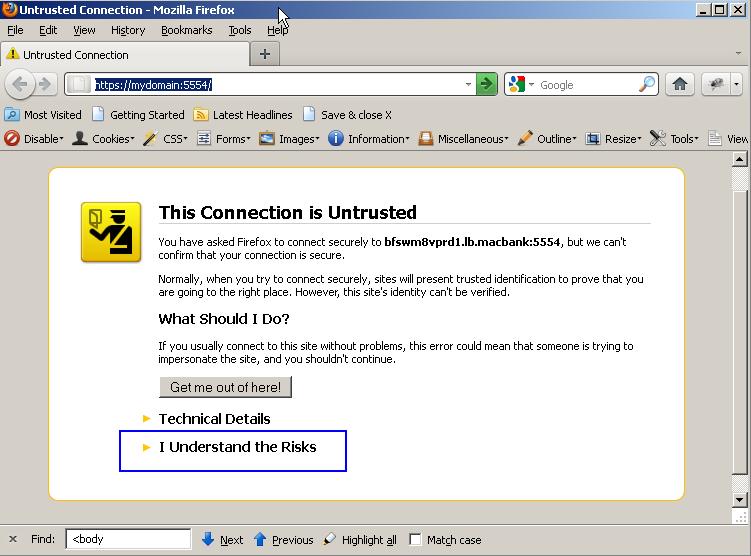Close the Find bar with the X

pos(13,539)
